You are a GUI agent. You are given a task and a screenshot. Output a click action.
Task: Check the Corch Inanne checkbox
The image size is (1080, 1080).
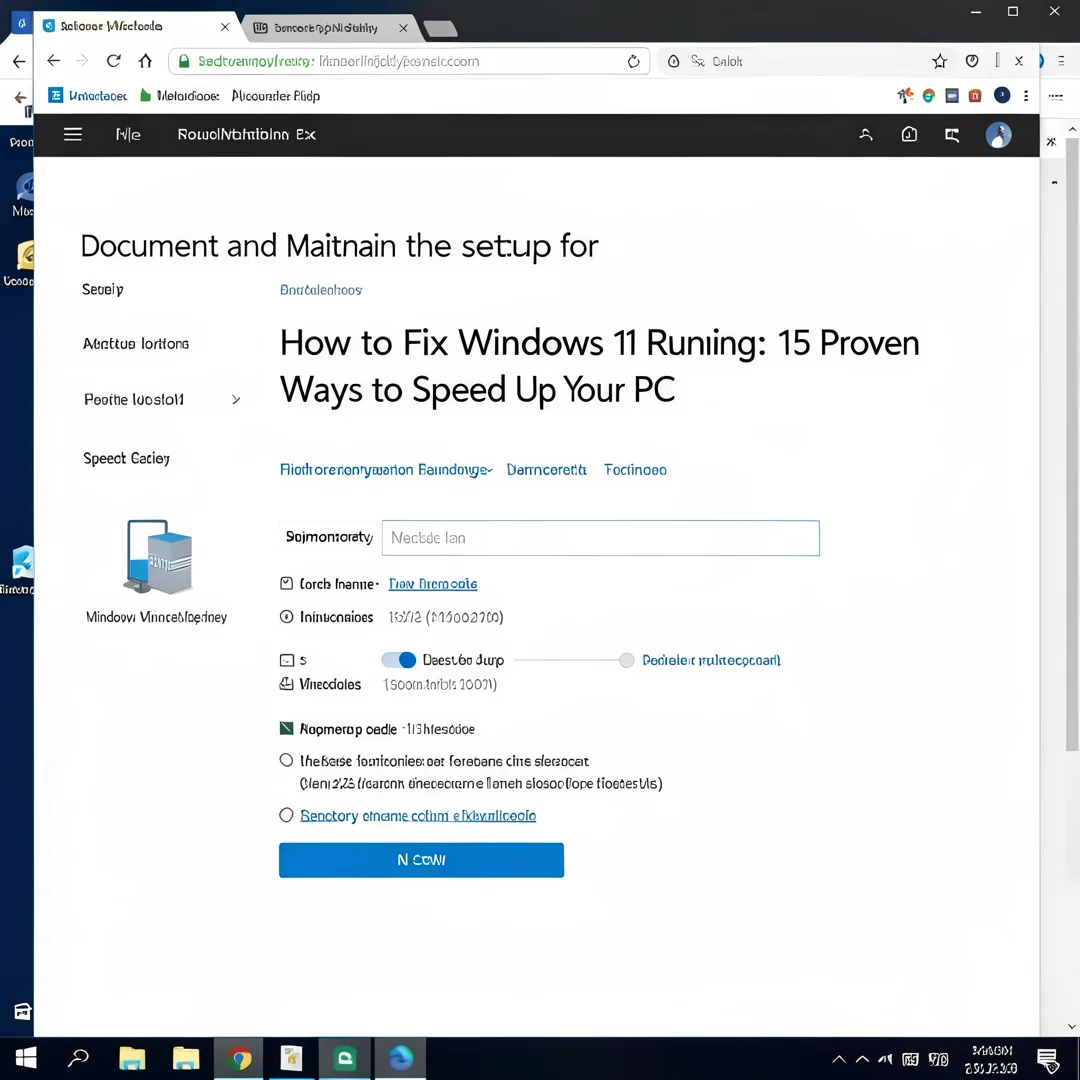point(287,583)
